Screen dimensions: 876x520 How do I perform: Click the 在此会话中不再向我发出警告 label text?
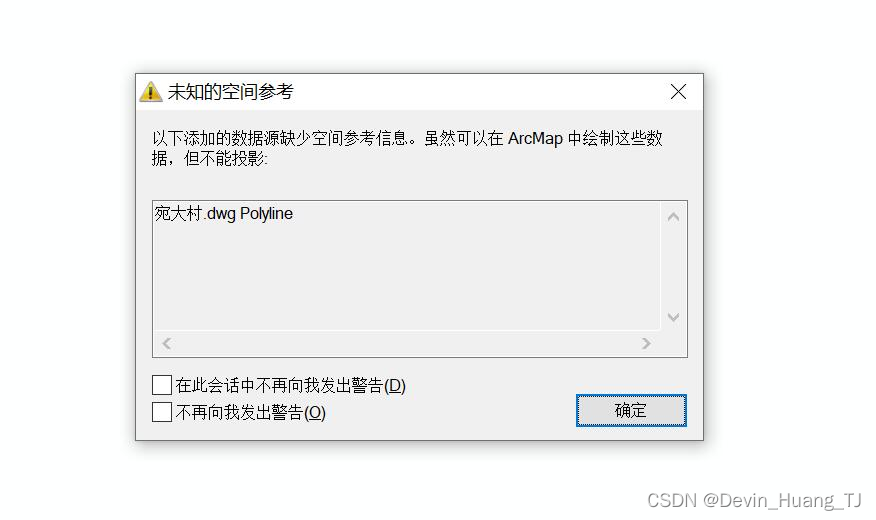(x=279, y=385)
